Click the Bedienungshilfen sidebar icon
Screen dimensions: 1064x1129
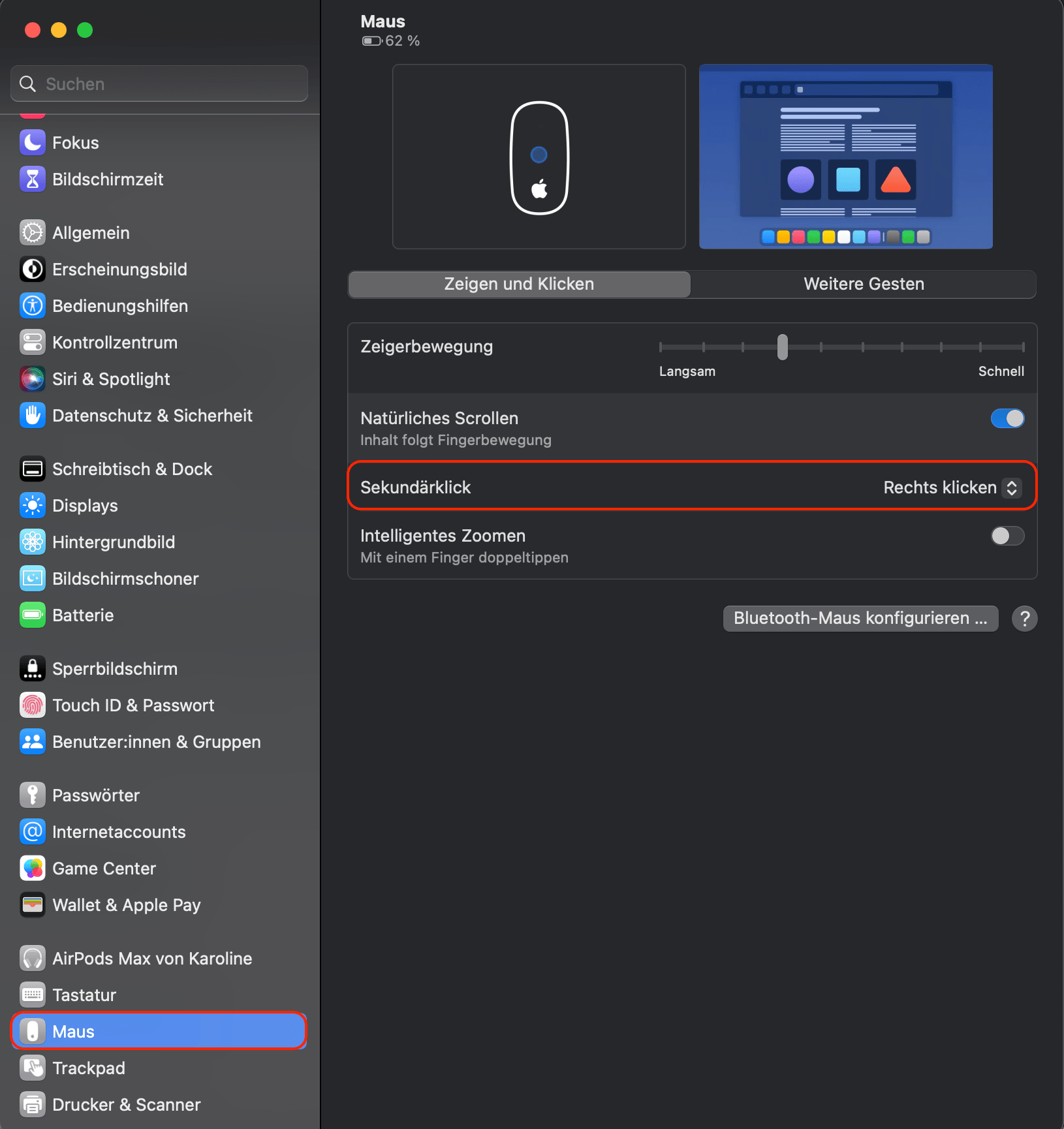tap(33, 305)
